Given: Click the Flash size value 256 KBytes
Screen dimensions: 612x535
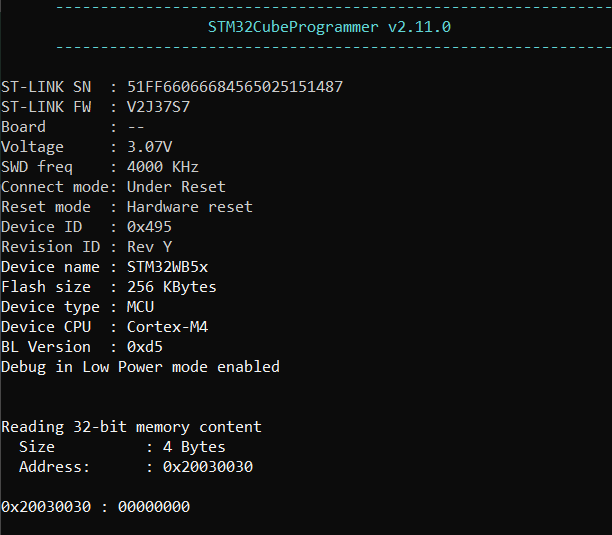Looking at the screenshot, I should [172, 287].
